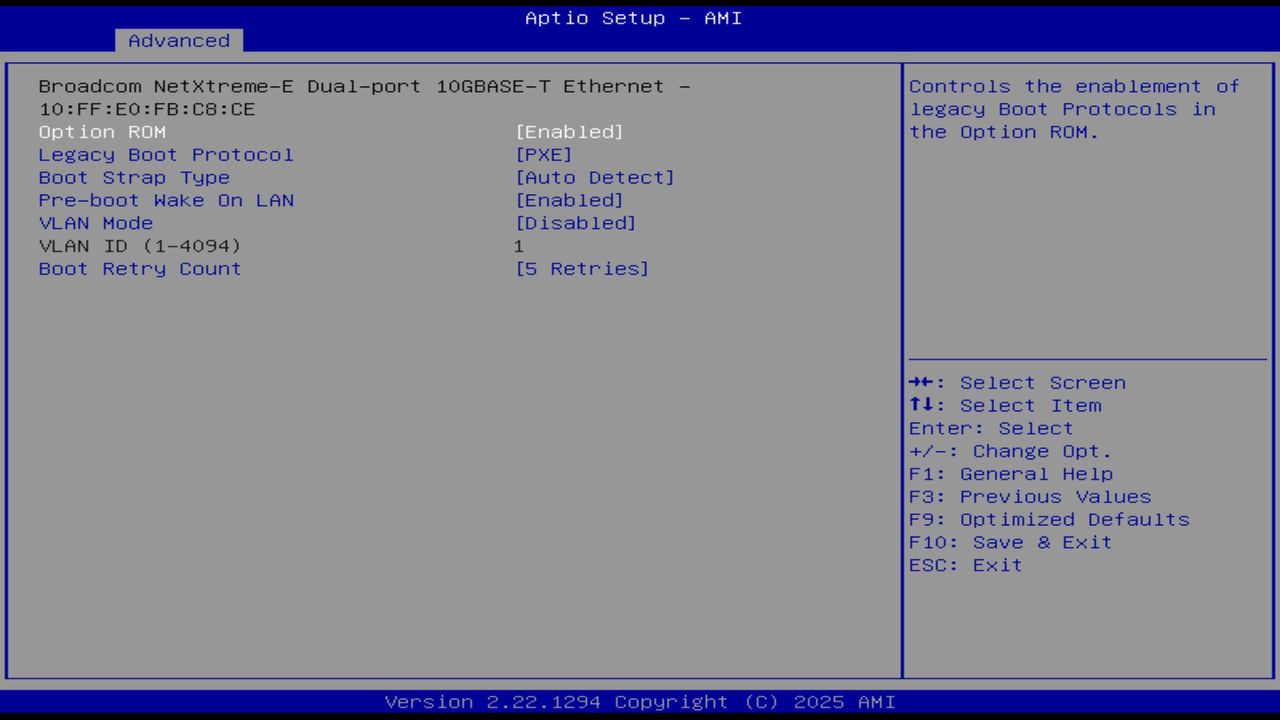Click the Broadcom NetXtreme-E adapter heading

point(365,86)
